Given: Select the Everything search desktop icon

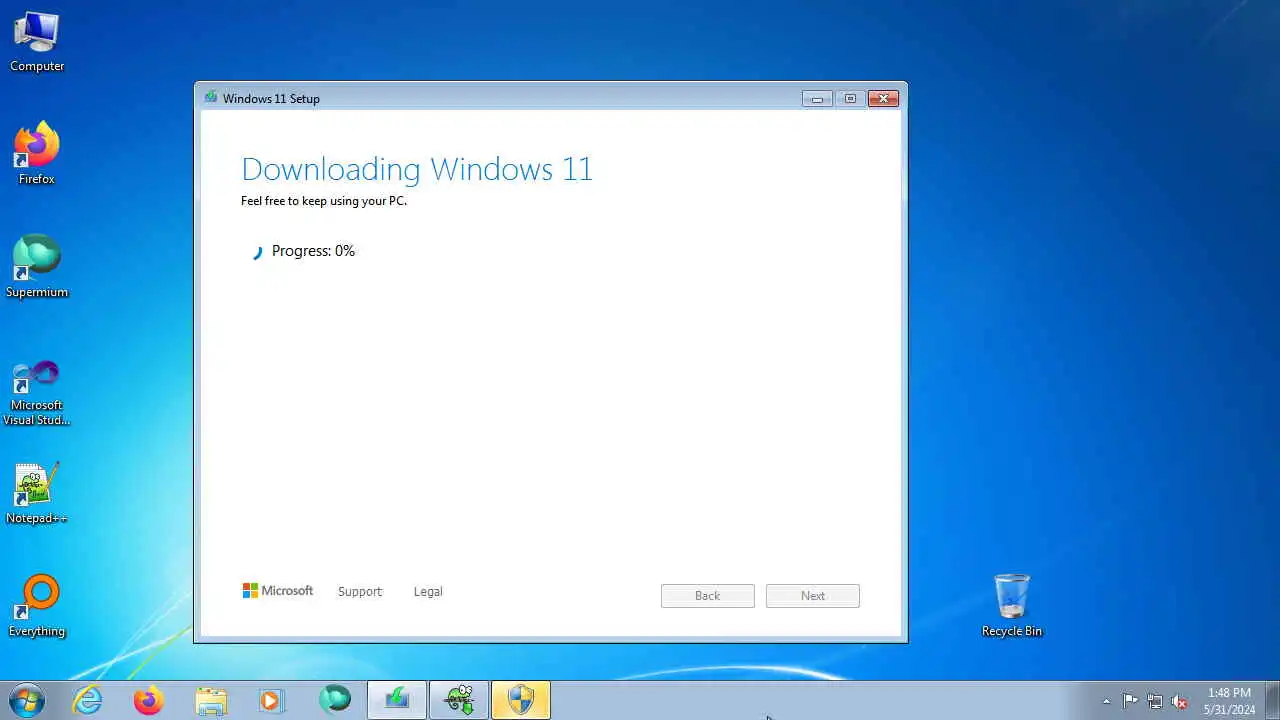Looking at the screenshot, I should point(37,606).
